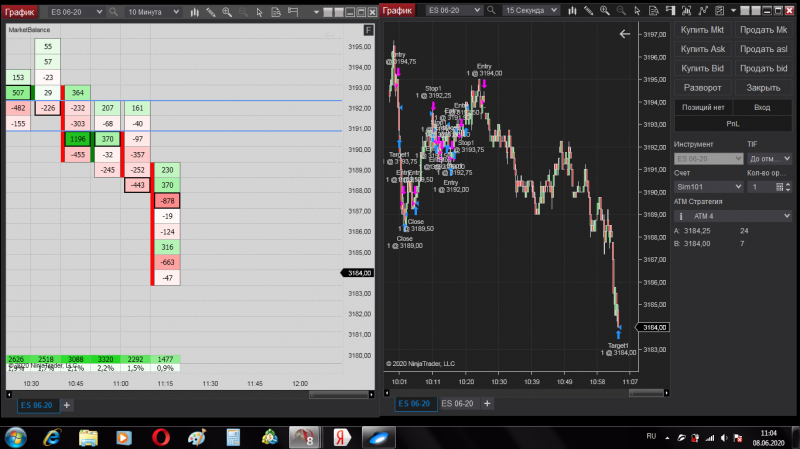Toggle Chart Trader panel icon in right chart

coord(670,10)
